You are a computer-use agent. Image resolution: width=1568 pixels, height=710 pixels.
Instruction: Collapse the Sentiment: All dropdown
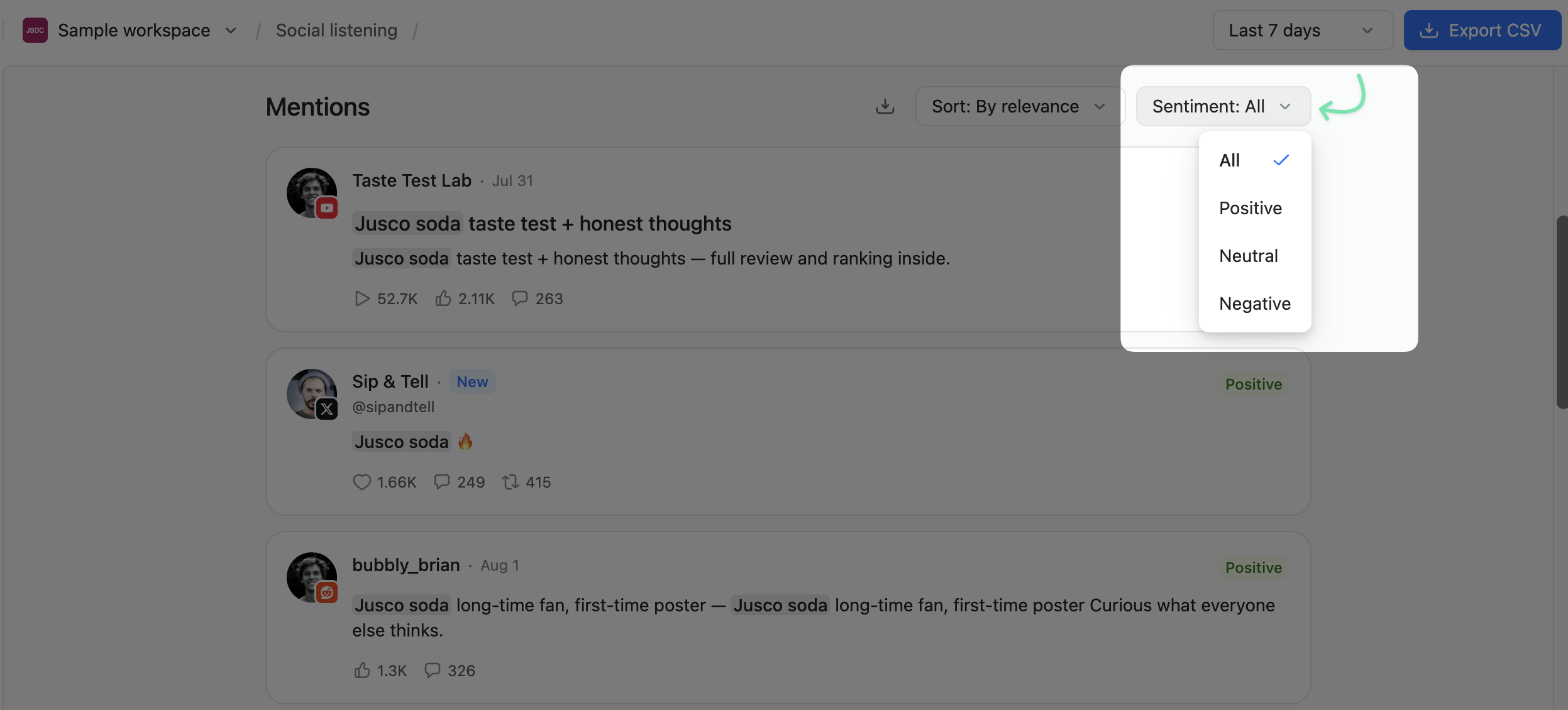point(1223,106)
